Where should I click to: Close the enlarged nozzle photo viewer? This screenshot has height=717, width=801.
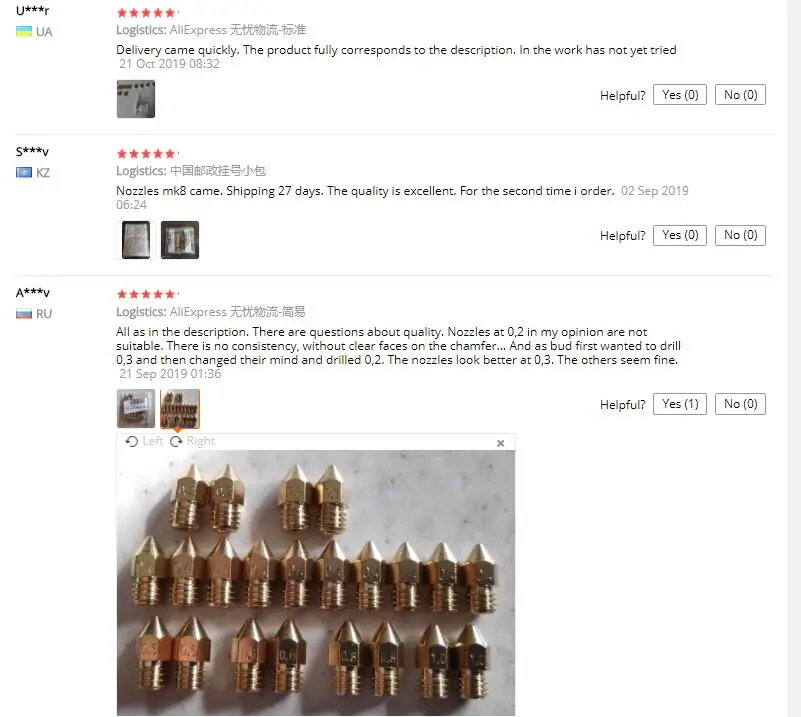point(501,443)
